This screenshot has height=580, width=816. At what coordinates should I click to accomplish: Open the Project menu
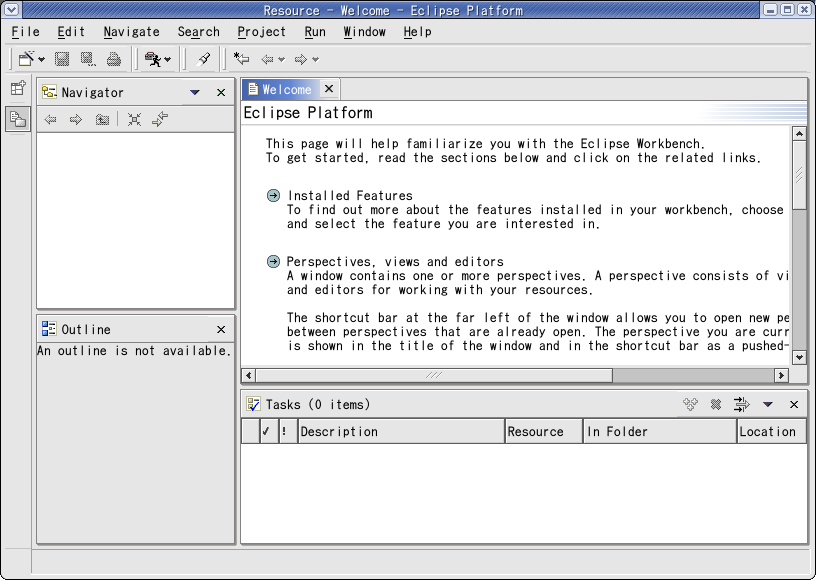coord(262,32)
